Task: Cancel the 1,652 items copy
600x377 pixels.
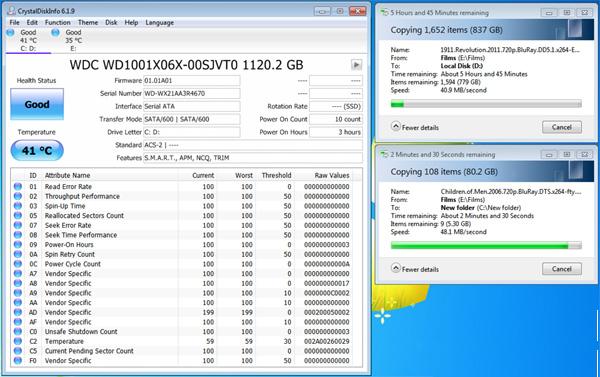Action: pyautogui.click(x=562, y=127)
